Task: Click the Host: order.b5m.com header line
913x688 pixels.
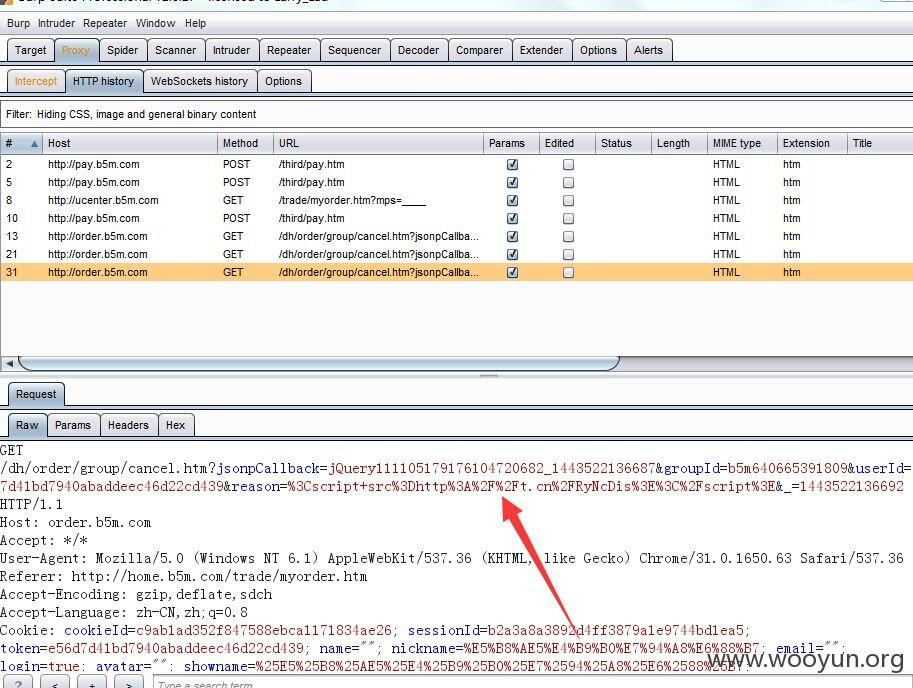Action: coord(76,523)
